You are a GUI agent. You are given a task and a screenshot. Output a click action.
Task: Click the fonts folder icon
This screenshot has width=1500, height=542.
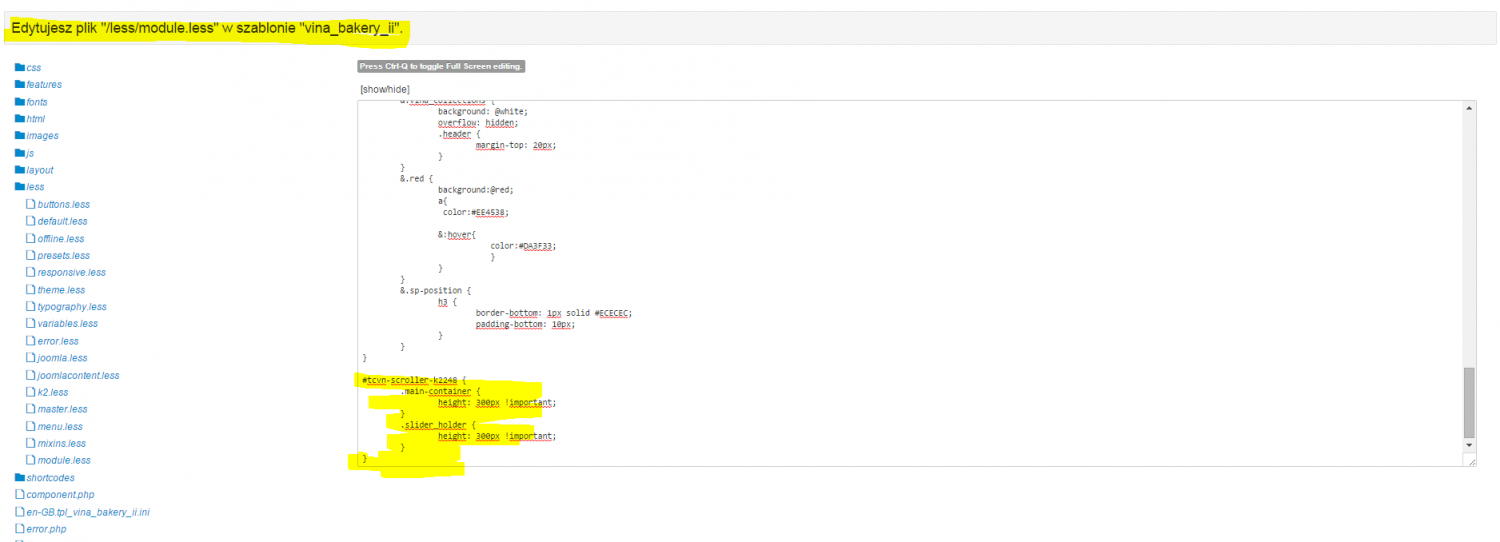[x=19, y=102]
